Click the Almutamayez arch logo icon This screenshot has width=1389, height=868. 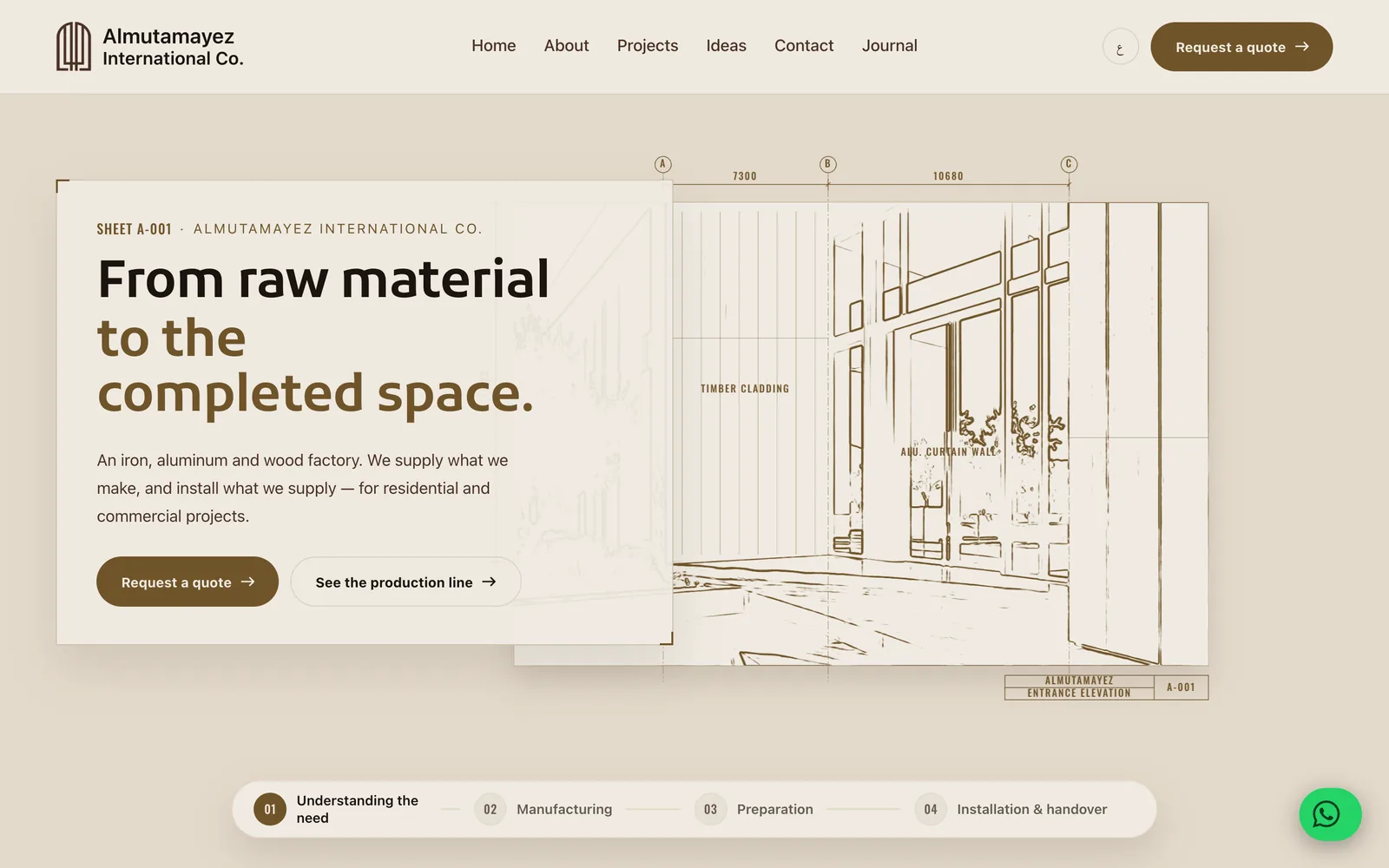tap(74, 46)
